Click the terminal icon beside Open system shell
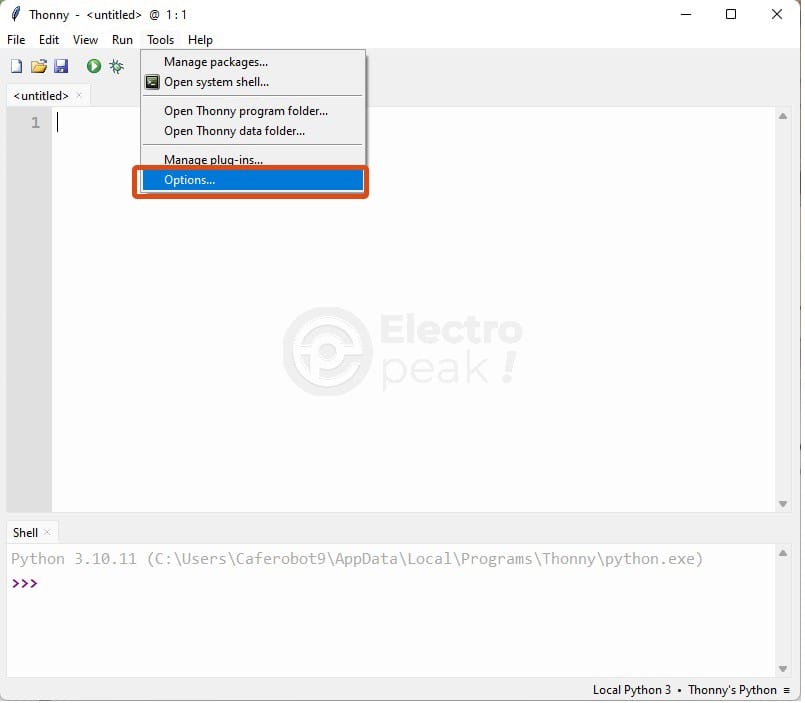This screenshot has width=805, height=703. point(152,82)
